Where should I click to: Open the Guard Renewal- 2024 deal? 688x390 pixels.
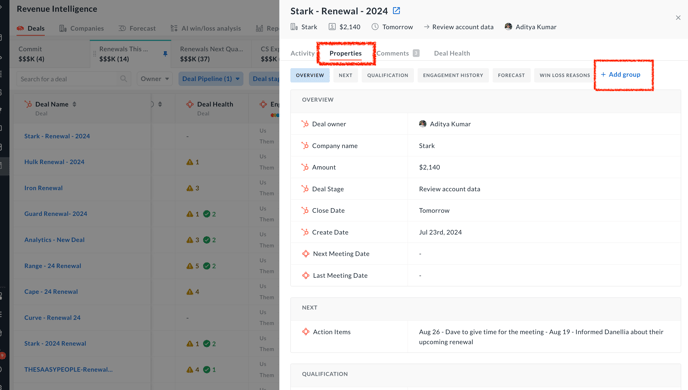pyautogui.click(x=56, y=214)
